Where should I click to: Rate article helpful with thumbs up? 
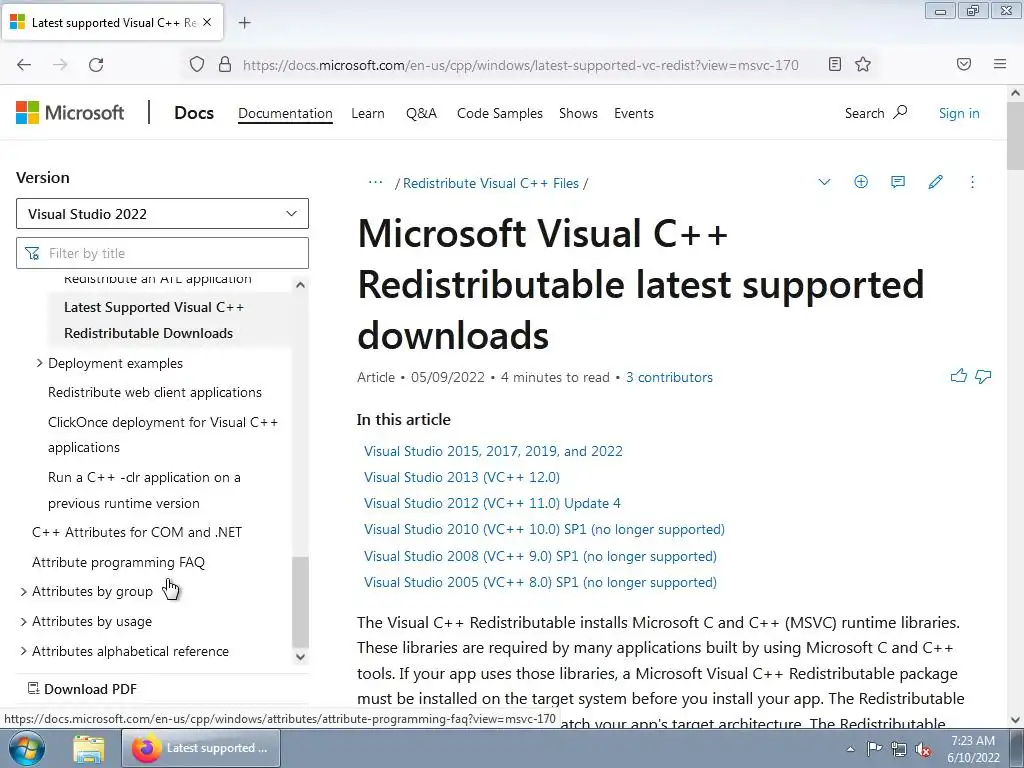[x=959, y=376]
